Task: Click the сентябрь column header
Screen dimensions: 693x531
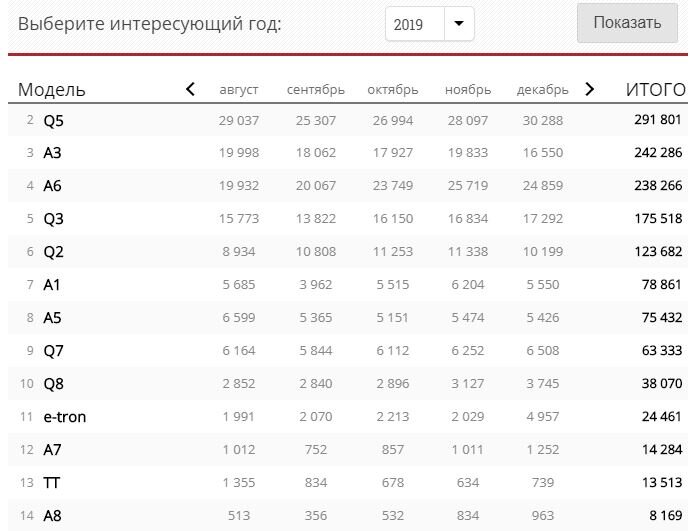Action: coord(316,90)
